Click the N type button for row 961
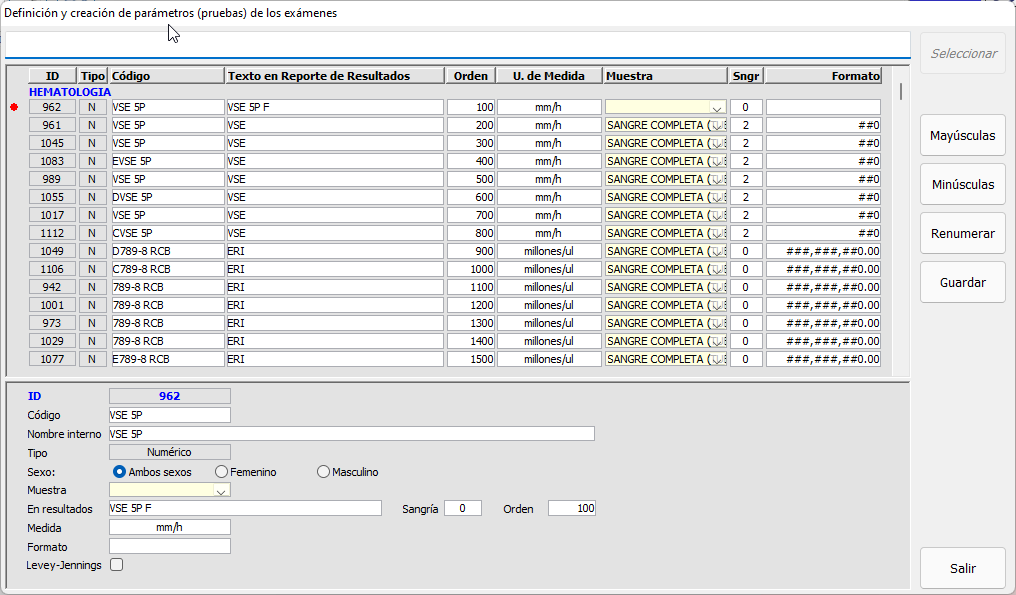The image size is (1016, 595). tap(92, 125)
